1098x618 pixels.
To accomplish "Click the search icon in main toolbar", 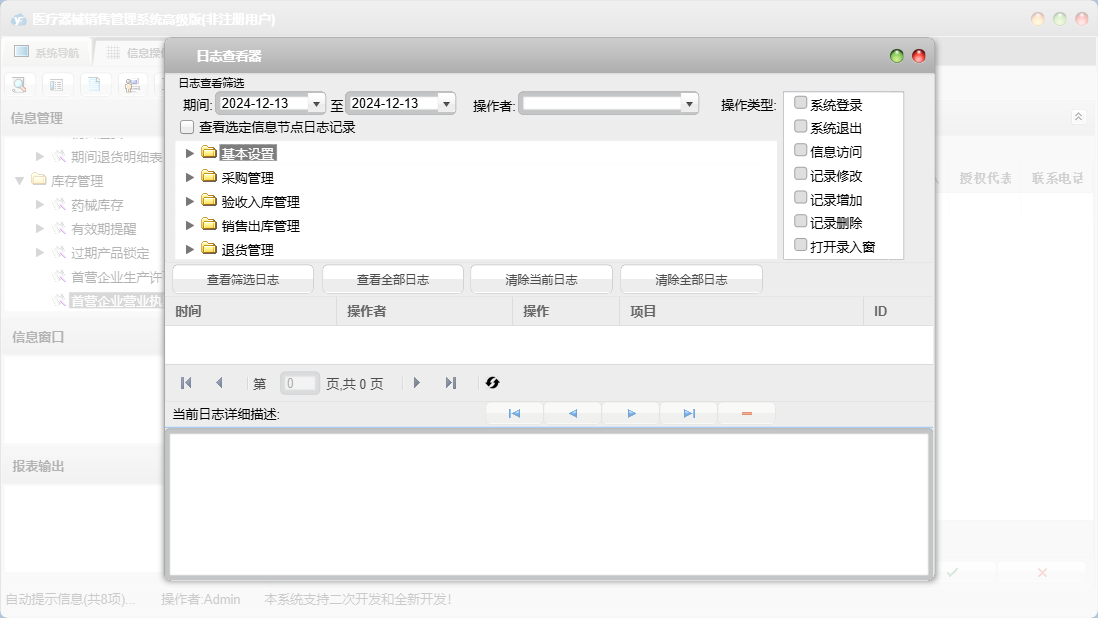I will (20, 85).
